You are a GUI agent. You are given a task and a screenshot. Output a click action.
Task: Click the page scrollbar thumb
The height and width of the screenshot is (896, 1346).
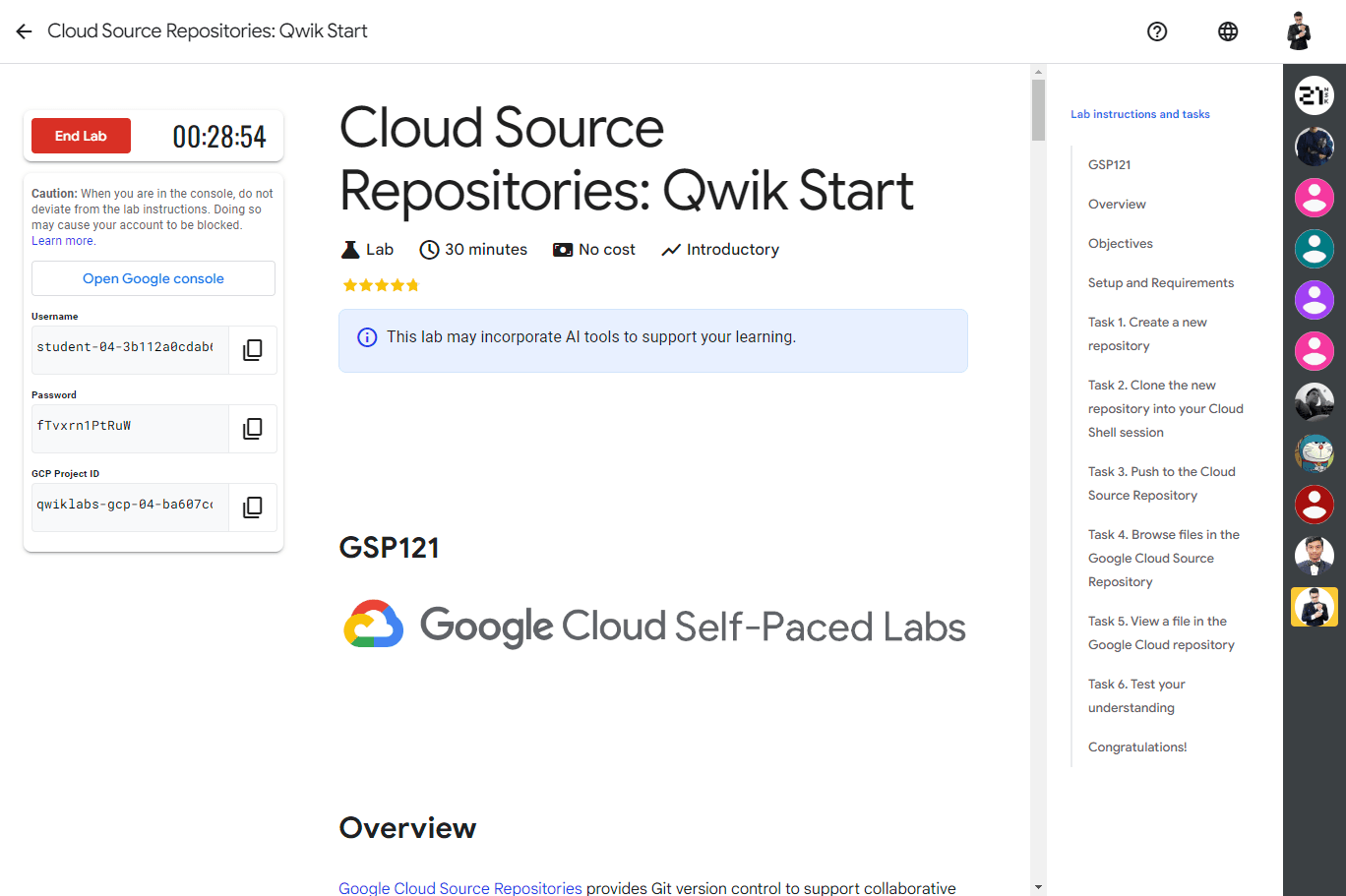click(1038, 110)
